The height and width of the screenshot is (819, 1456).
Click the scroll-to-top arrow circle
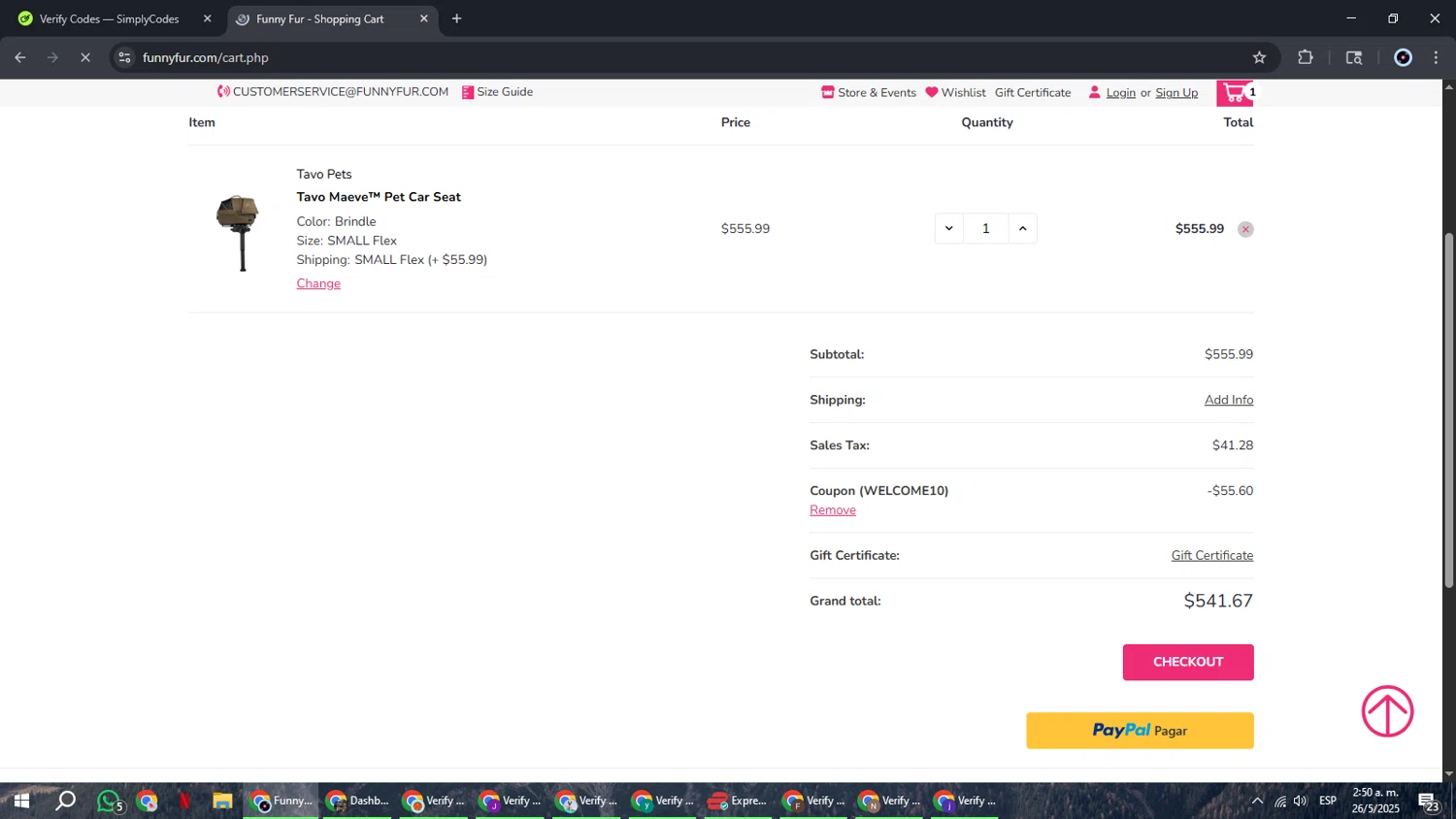coord(1387,711)
